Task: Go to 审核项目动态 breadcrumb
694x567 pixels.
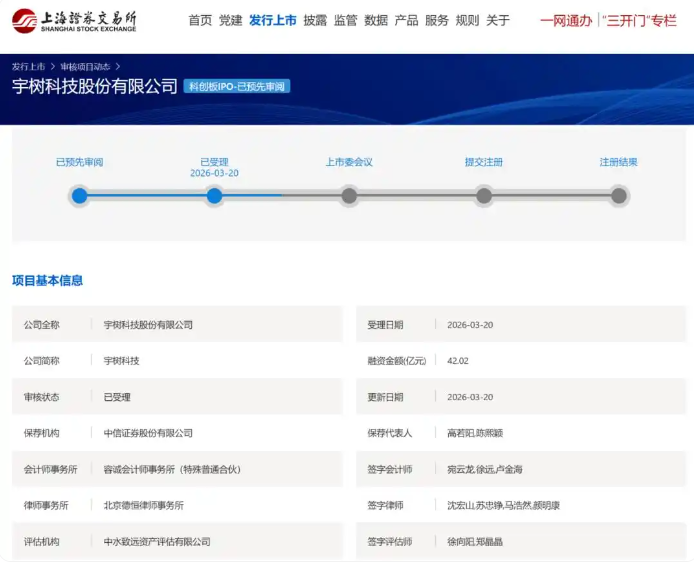Action: pyautogui.click(x=85, y=67)
